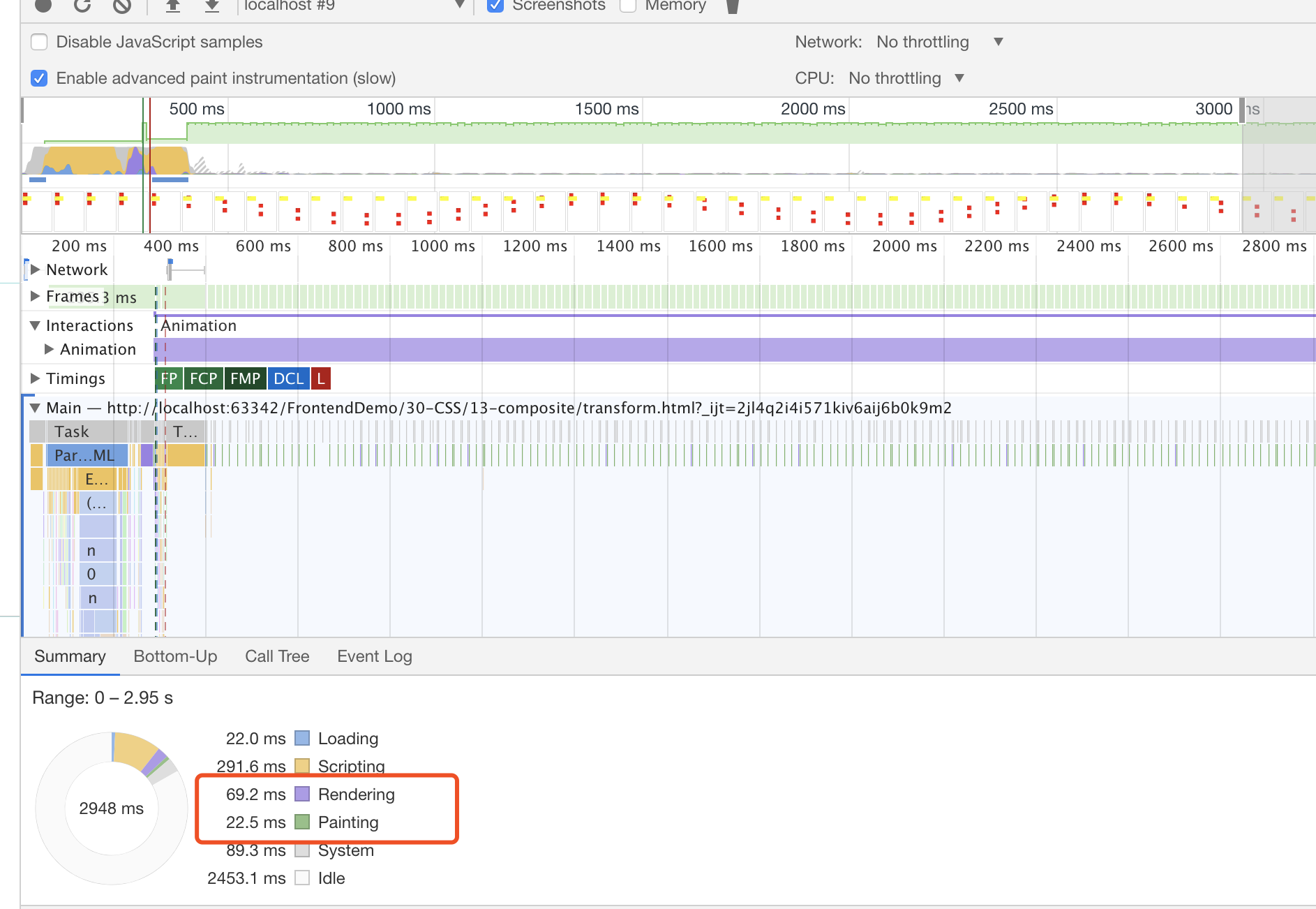Collapse the Interactions section
Viewport: 1316px width, 909px height.
pyautogui.click(x=35, y=325)
